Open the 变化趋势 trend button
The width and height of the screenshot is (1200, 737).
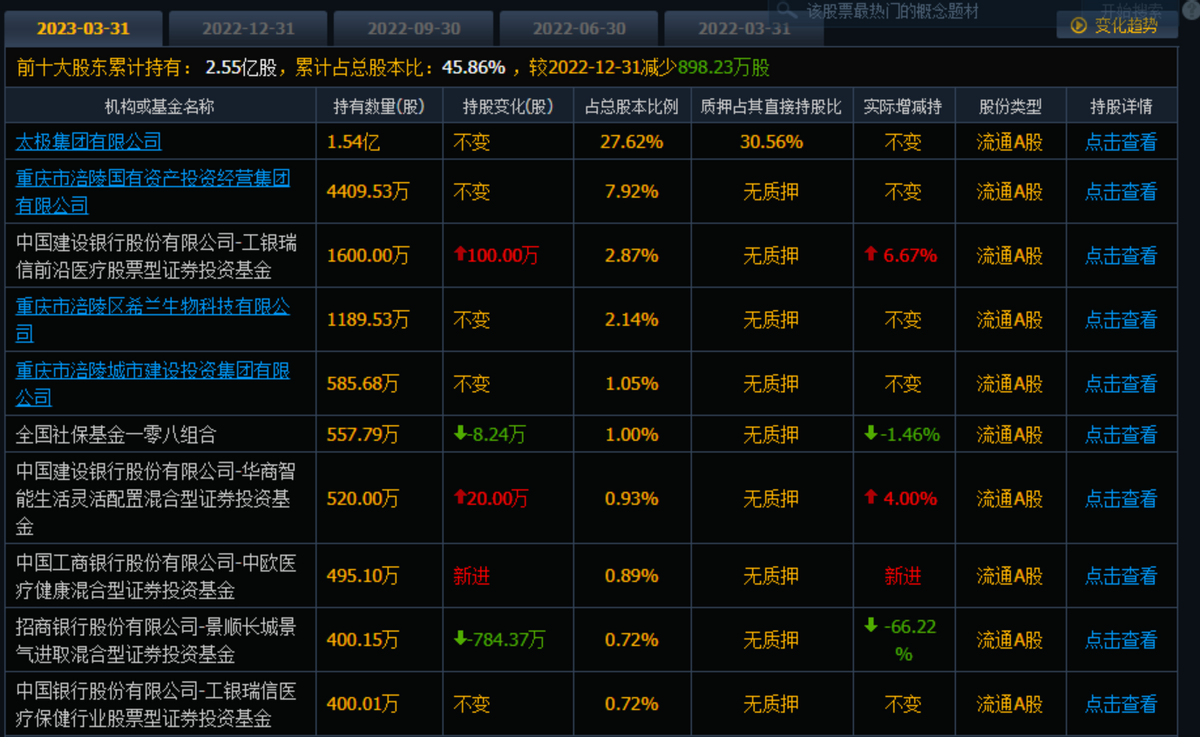(1116, 26)
